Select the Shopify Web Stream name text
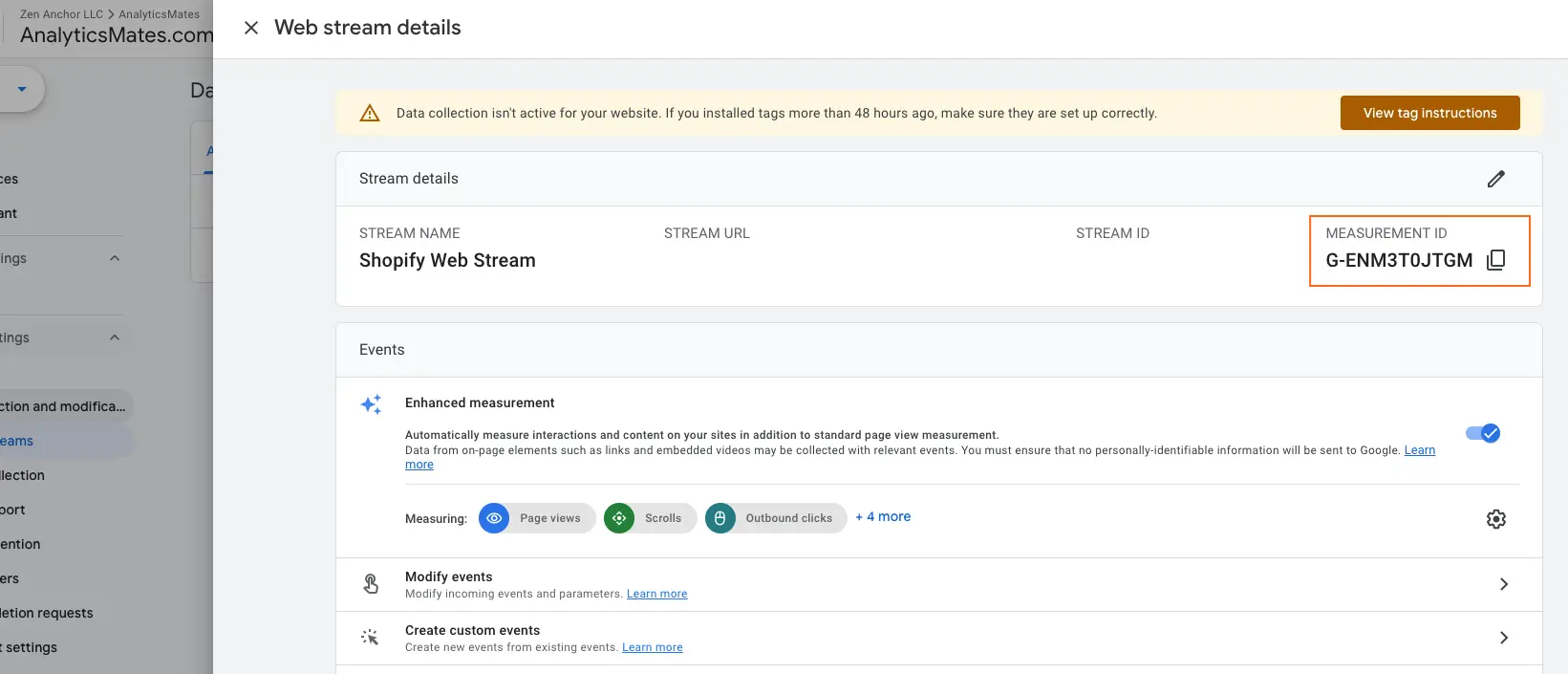The height and width of the screenshot is (674, 1568). [x=447, y=260]
